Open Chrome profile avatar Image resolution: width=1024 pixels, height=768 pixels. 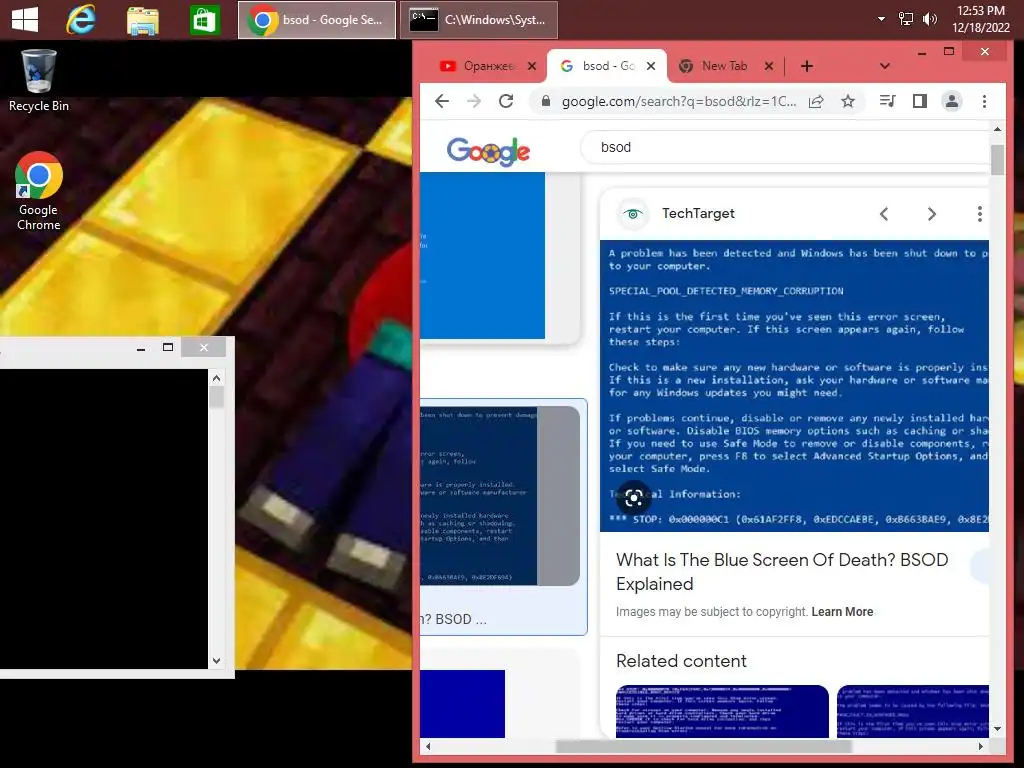(x=952, y=101)
